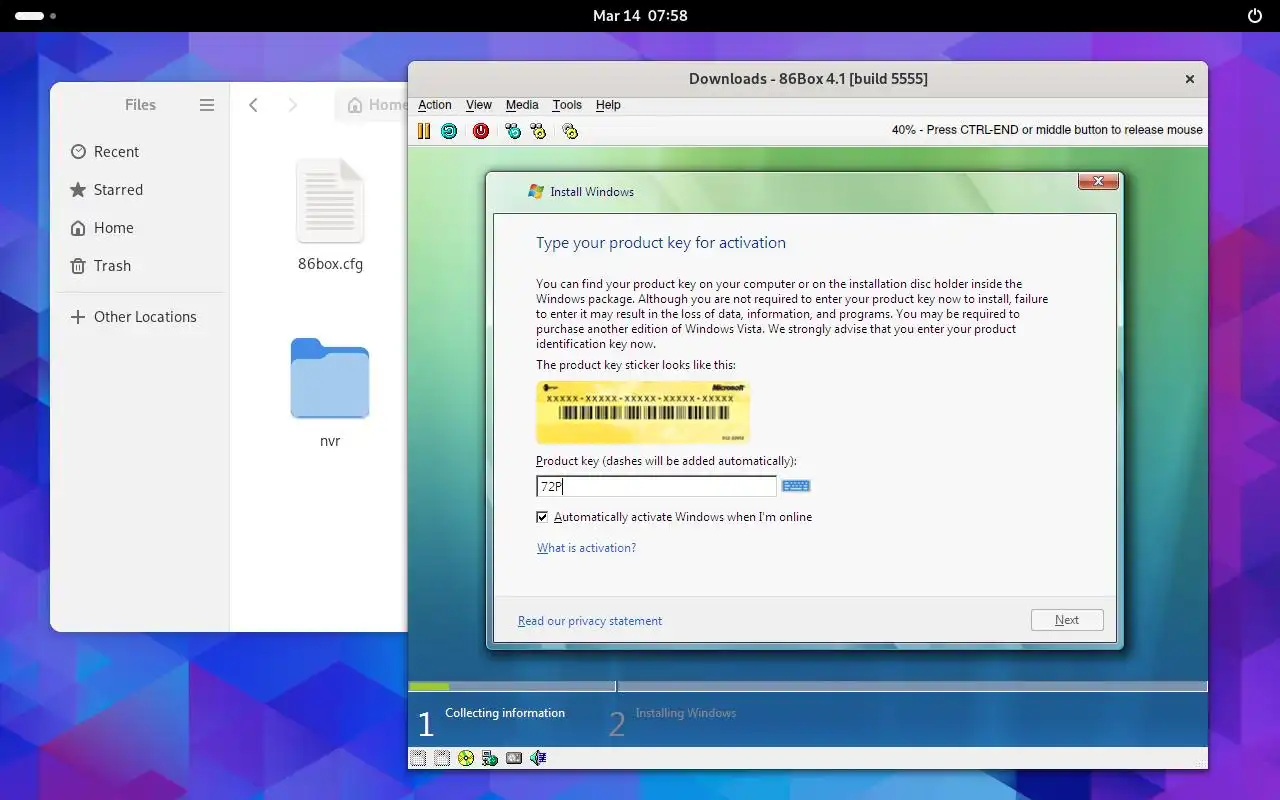The height and width of the screenshot is (800, 1280).
Task: Go back in Files window
Action: coord(253,105)
